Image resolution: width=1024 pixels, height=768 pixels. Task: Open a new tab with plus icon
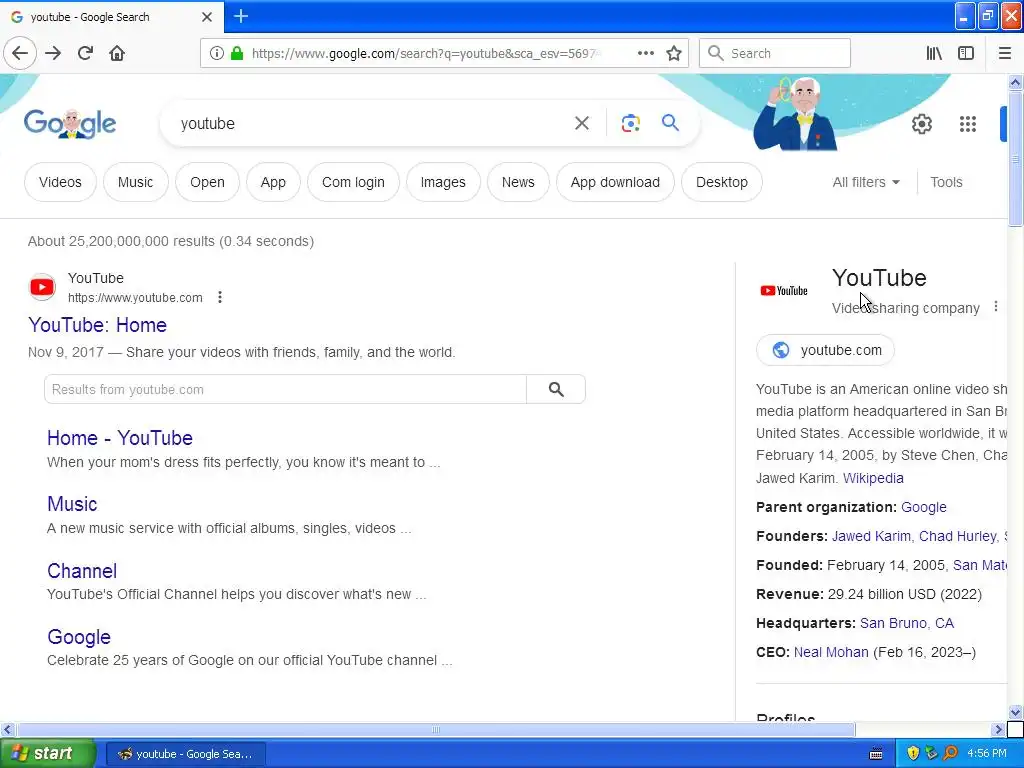[x=240, y=16]
